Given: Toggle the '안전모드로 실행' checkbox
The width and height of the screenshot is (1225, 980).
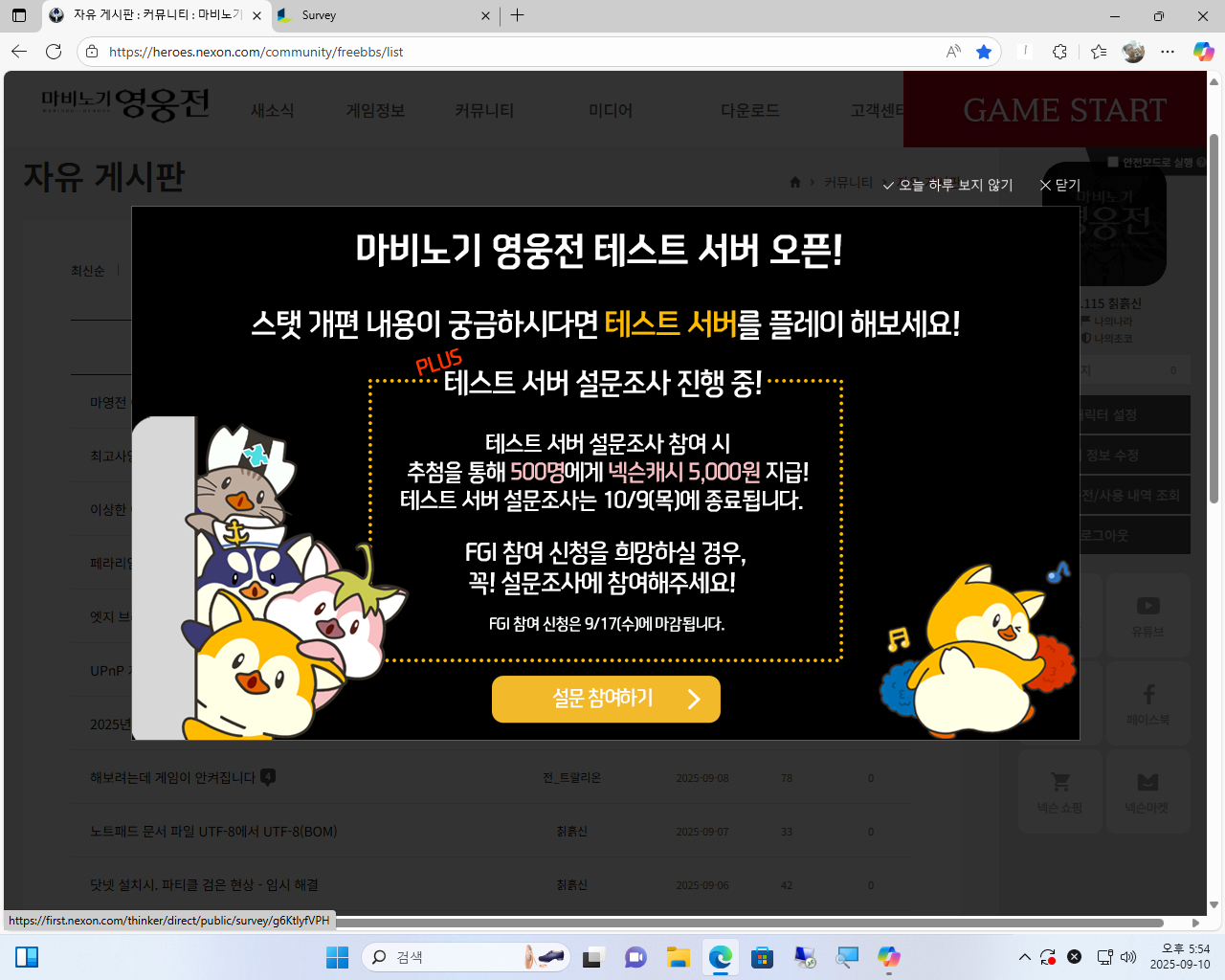Looking at the screenshot, I should [1113, 163].
